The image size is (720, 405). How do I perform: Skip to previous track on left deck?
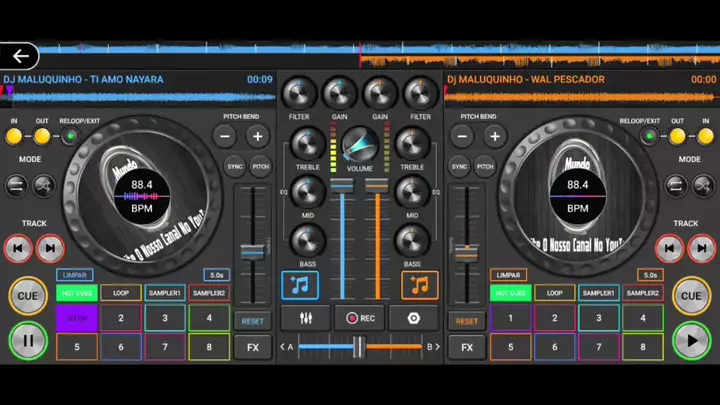[x=17, y=248]
